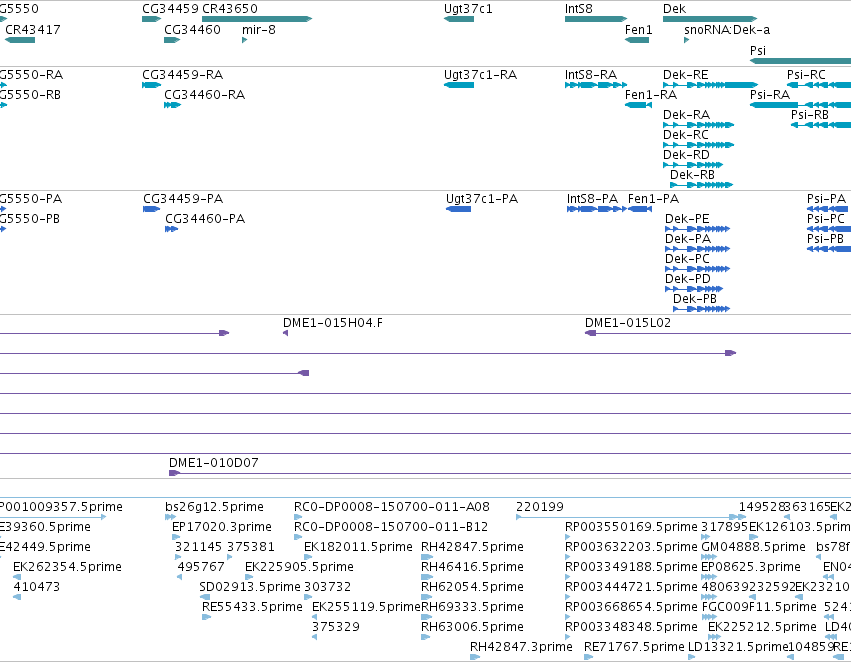Select EST EP17020.3prime
The height and width of the screenshot is (662, 851).
pos(176,537)
